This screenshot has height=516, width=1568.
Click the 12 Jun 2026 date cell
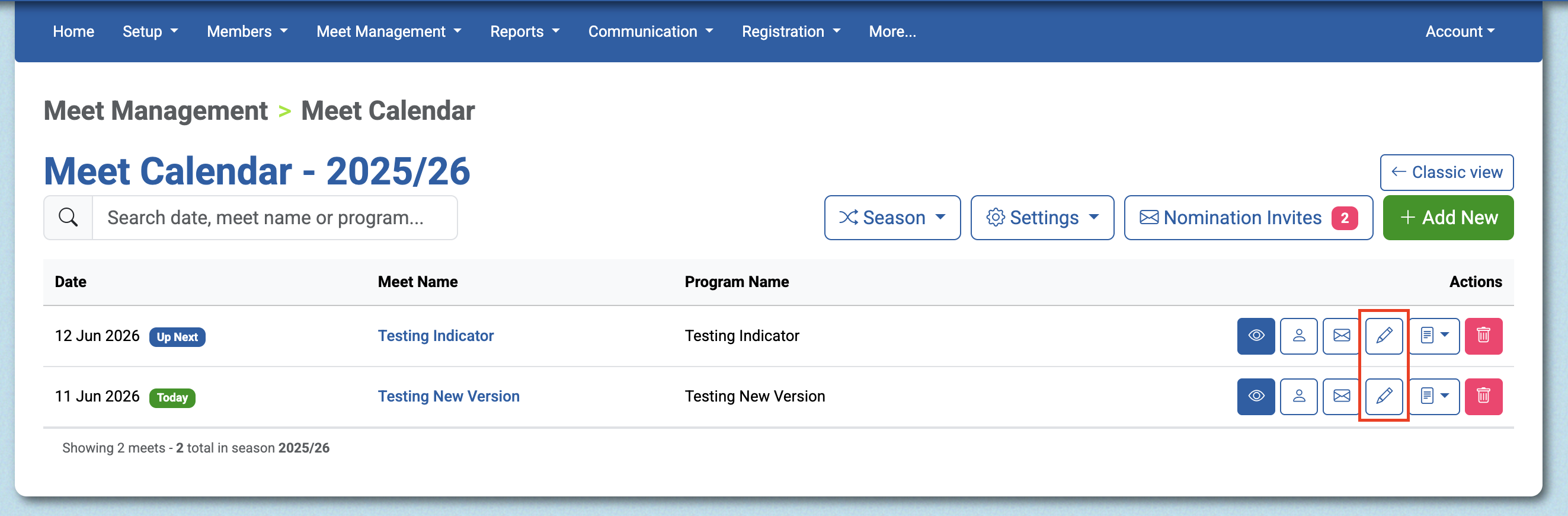click(97, 336)
